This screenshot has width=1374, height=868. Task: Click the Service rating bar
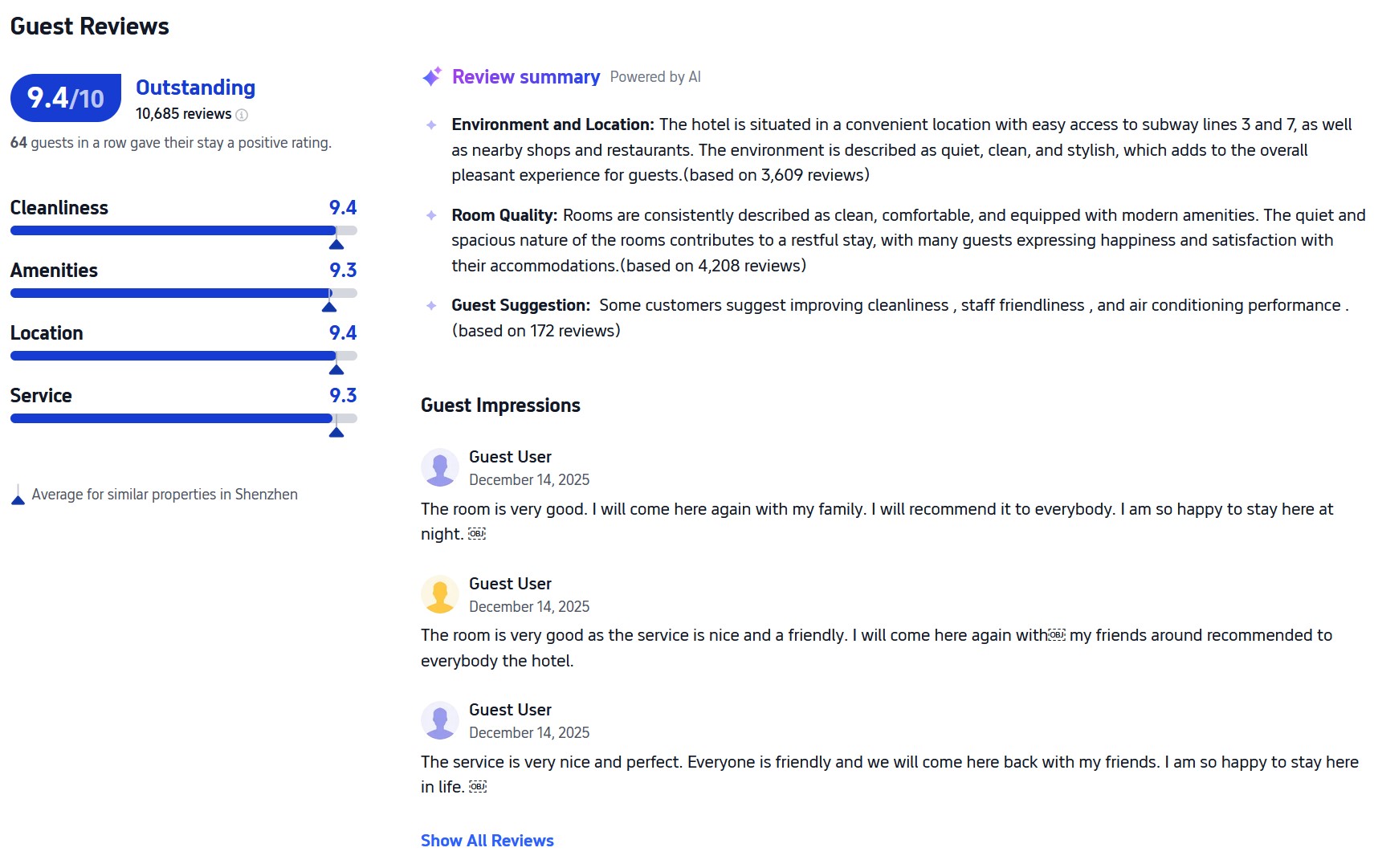tap(183, 418)
